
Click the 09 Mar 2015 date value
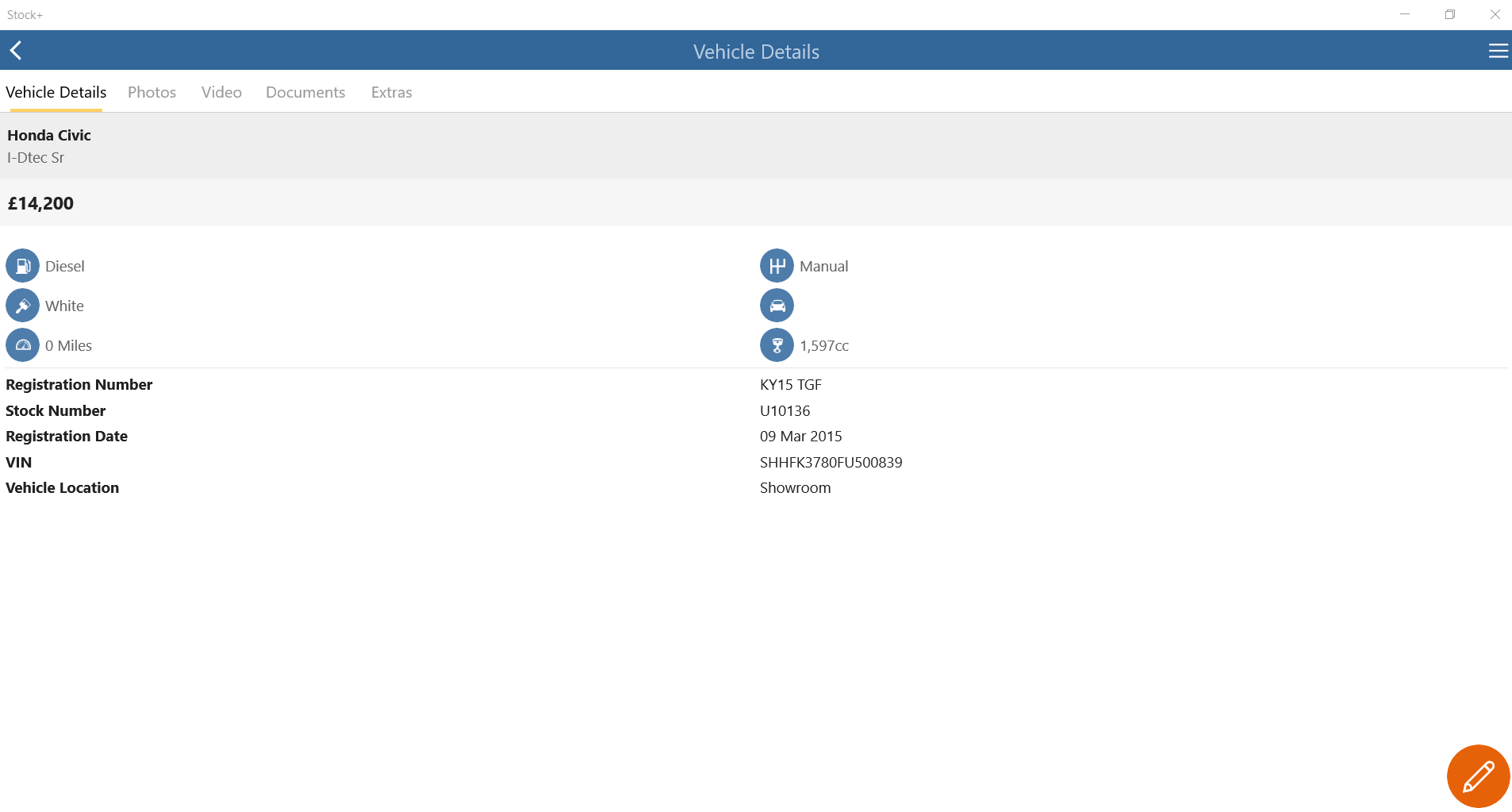click(801, 436)
